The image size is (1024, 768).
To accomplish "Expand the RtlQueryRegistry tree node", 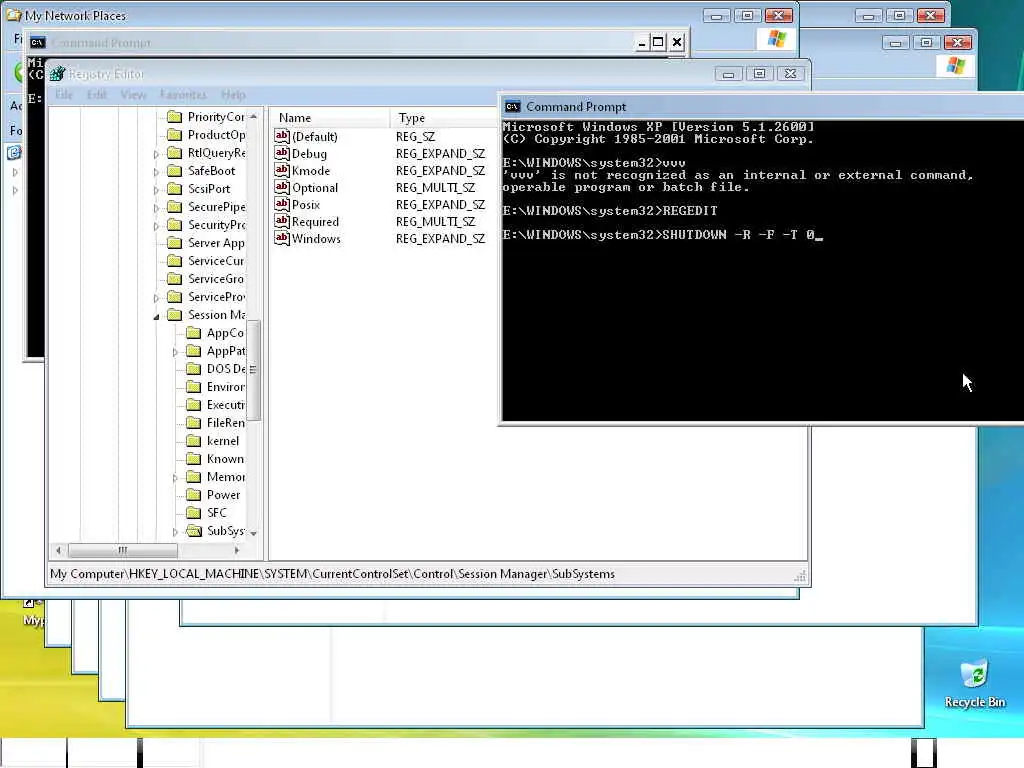I will tap(156, 155).
